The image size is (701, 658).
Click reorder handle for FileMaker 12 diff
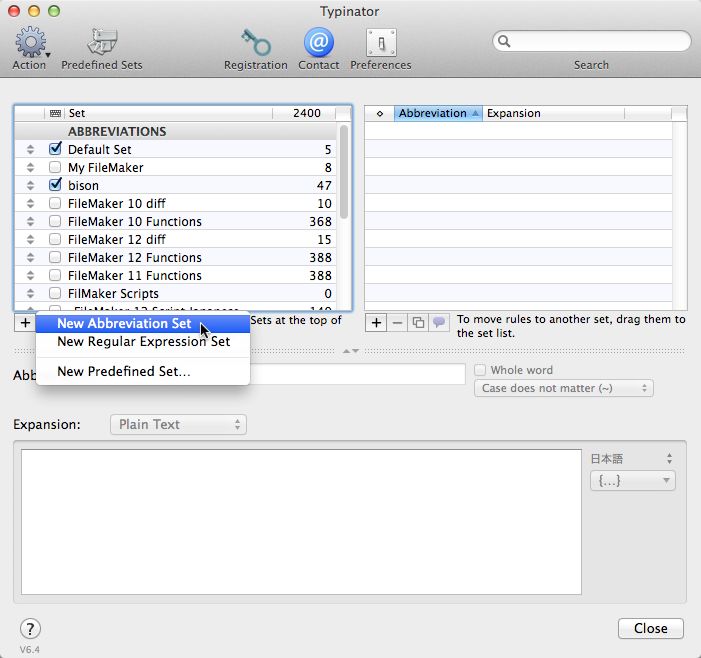pyautogui.click(x=30, y=239)
